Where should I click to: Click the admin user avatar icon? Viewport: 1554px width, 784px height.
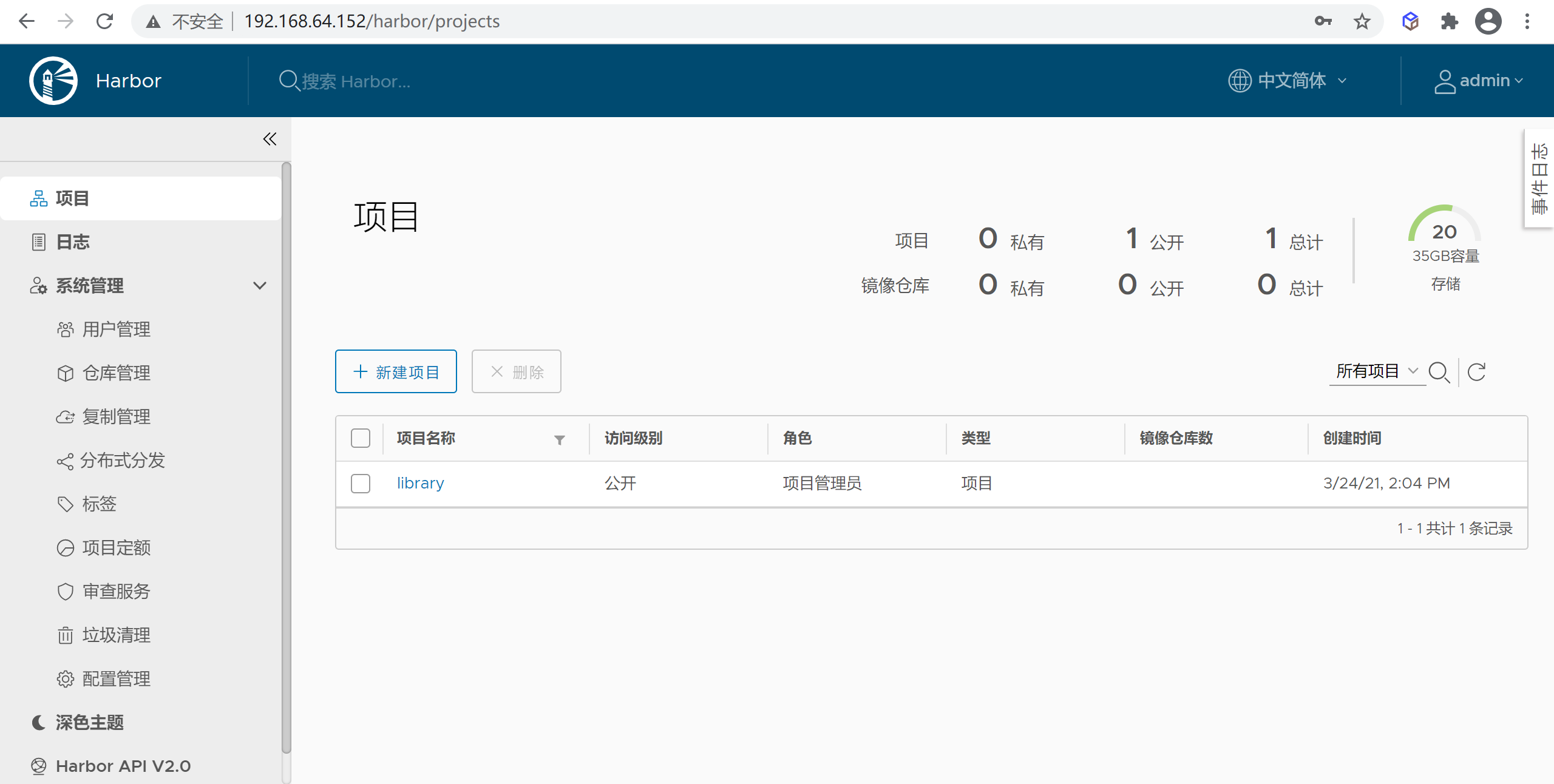tap(1445, 82)
